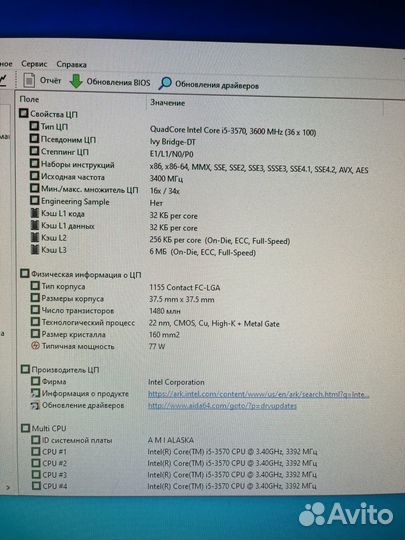Click the Значение column header
The height and width of the screenshot is (540, 405).
tap(168, 103)
